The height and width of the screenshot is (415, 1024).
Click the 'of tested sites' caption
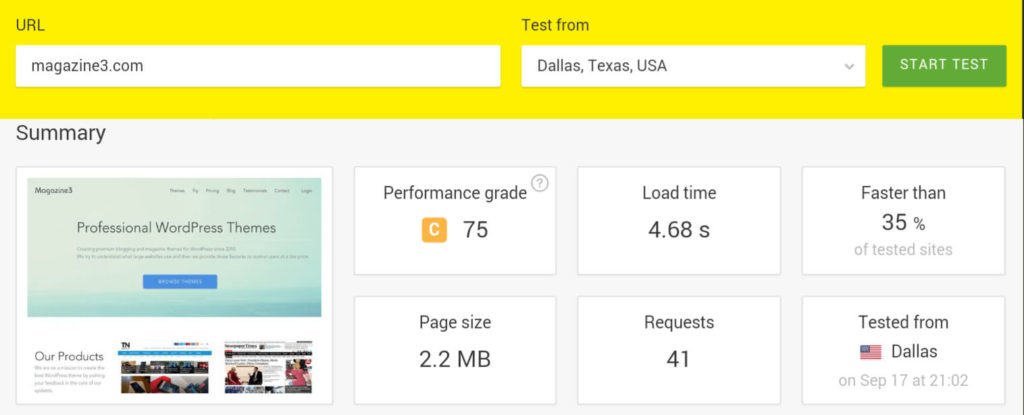[x=903, y=250]
